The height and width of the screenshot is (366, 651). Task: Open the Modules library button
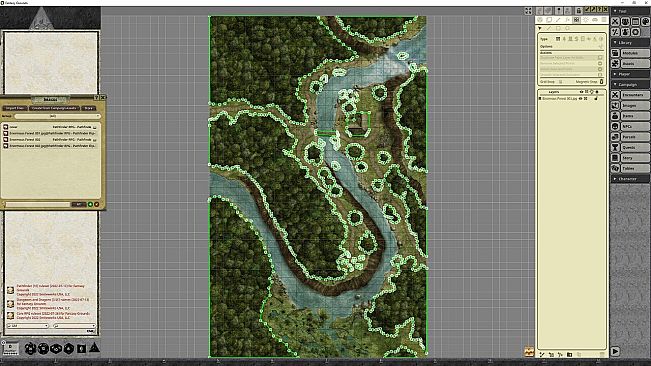(x=635, y=53)
